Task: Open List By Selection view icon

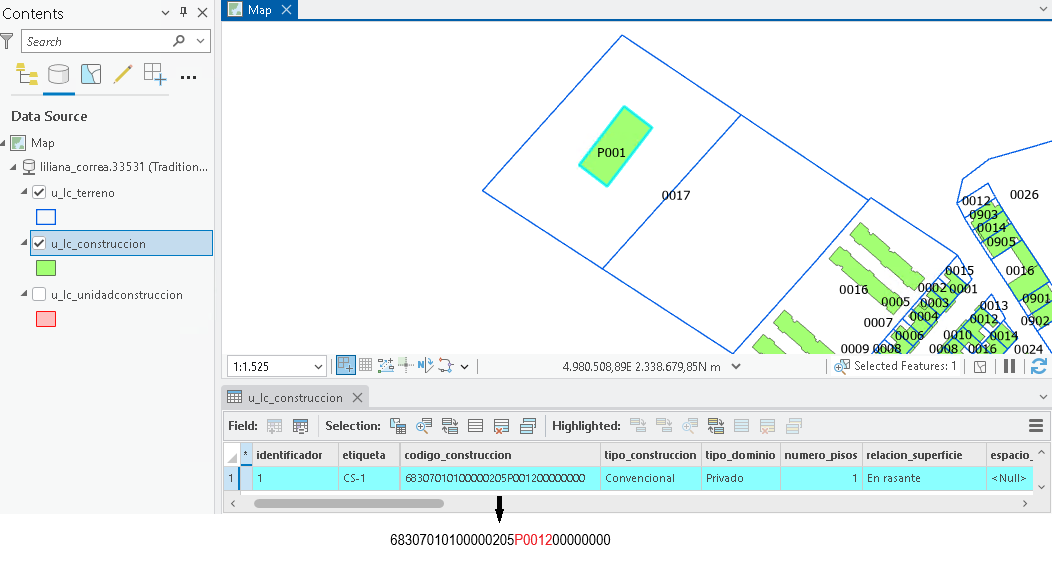Action: pos(91,74)
